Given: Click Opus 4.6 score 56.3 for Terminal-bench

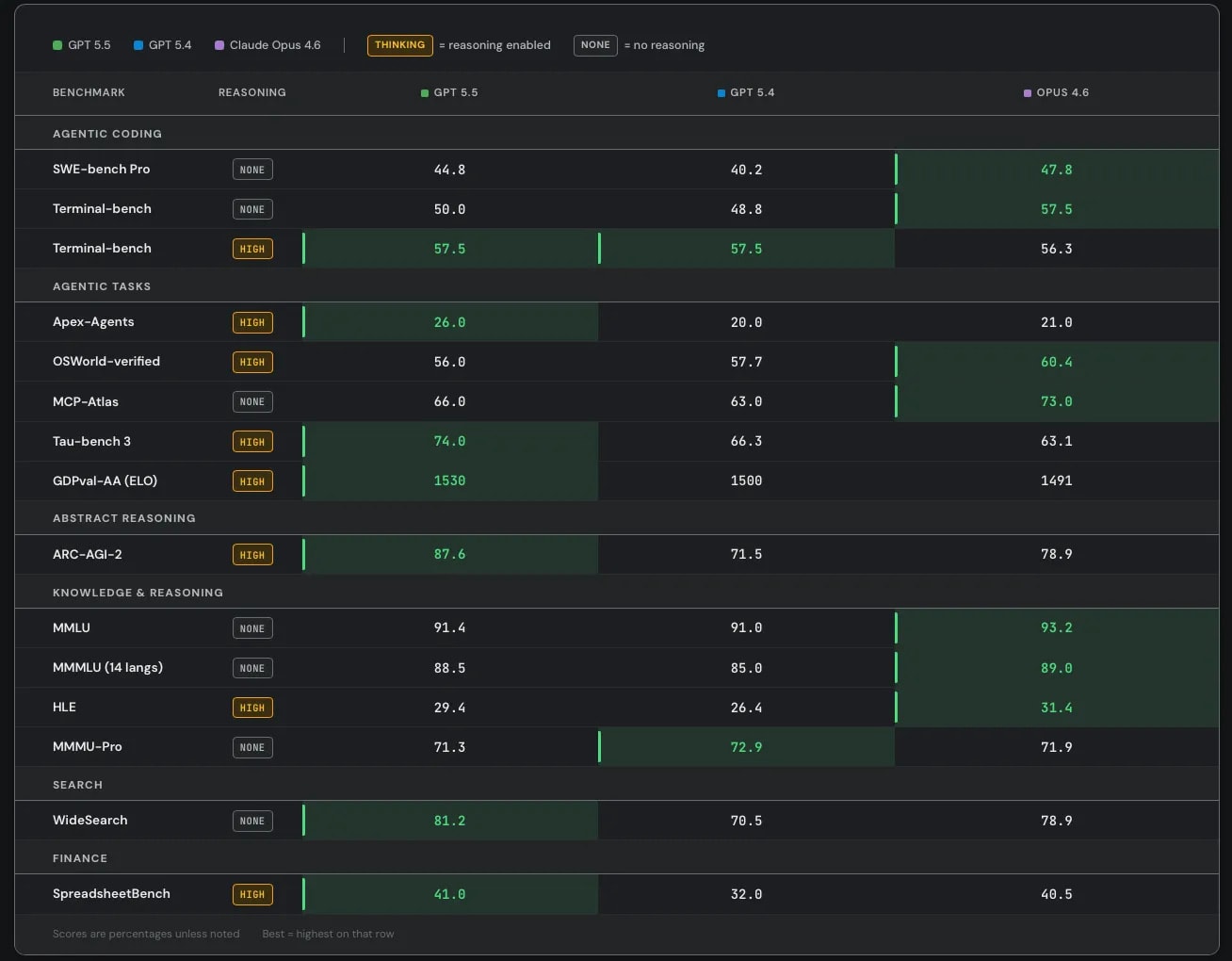Looking at the screenshot, I should tap(1056, 249).
